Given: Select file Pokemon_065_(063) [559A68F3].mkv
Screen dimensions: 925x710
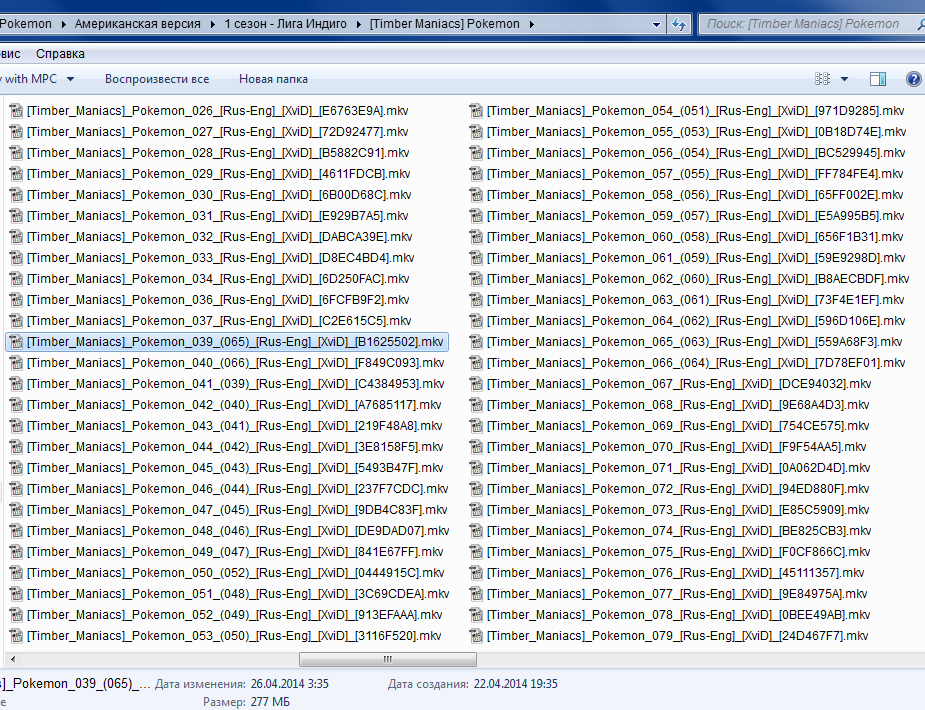Looking at the screenshot, I should (694, 342).
